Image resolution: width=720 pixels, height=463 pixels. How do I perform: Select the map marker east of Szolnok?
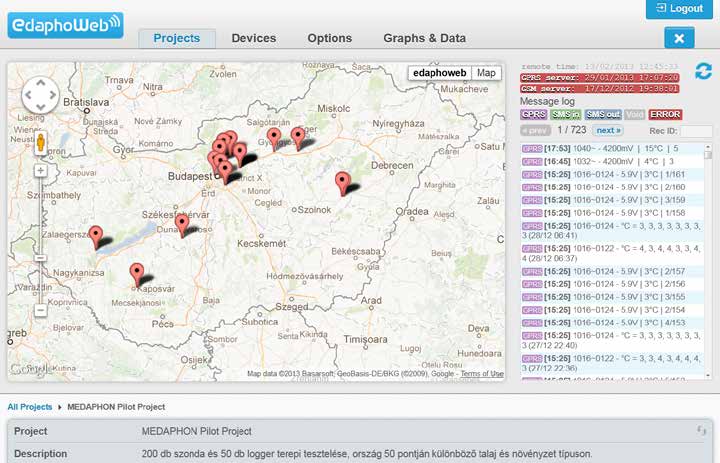click(x=343, y=183)
